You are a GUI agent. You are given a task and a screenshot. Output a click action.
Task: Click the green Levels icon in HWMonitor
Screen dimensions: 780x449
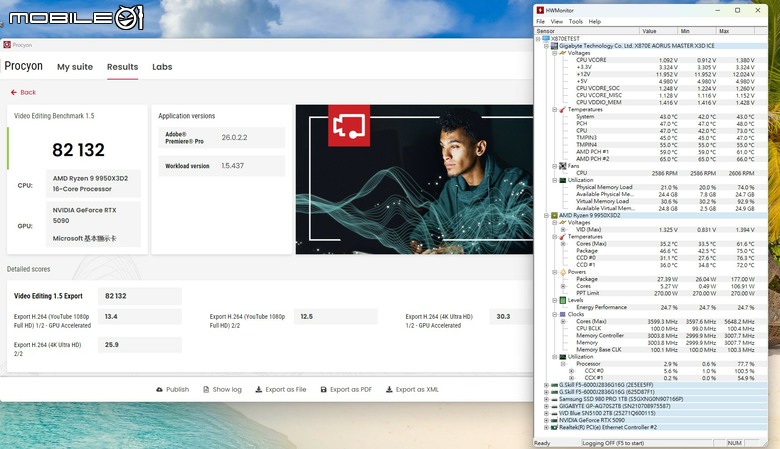pyautogui.click(x=563, y=300)
